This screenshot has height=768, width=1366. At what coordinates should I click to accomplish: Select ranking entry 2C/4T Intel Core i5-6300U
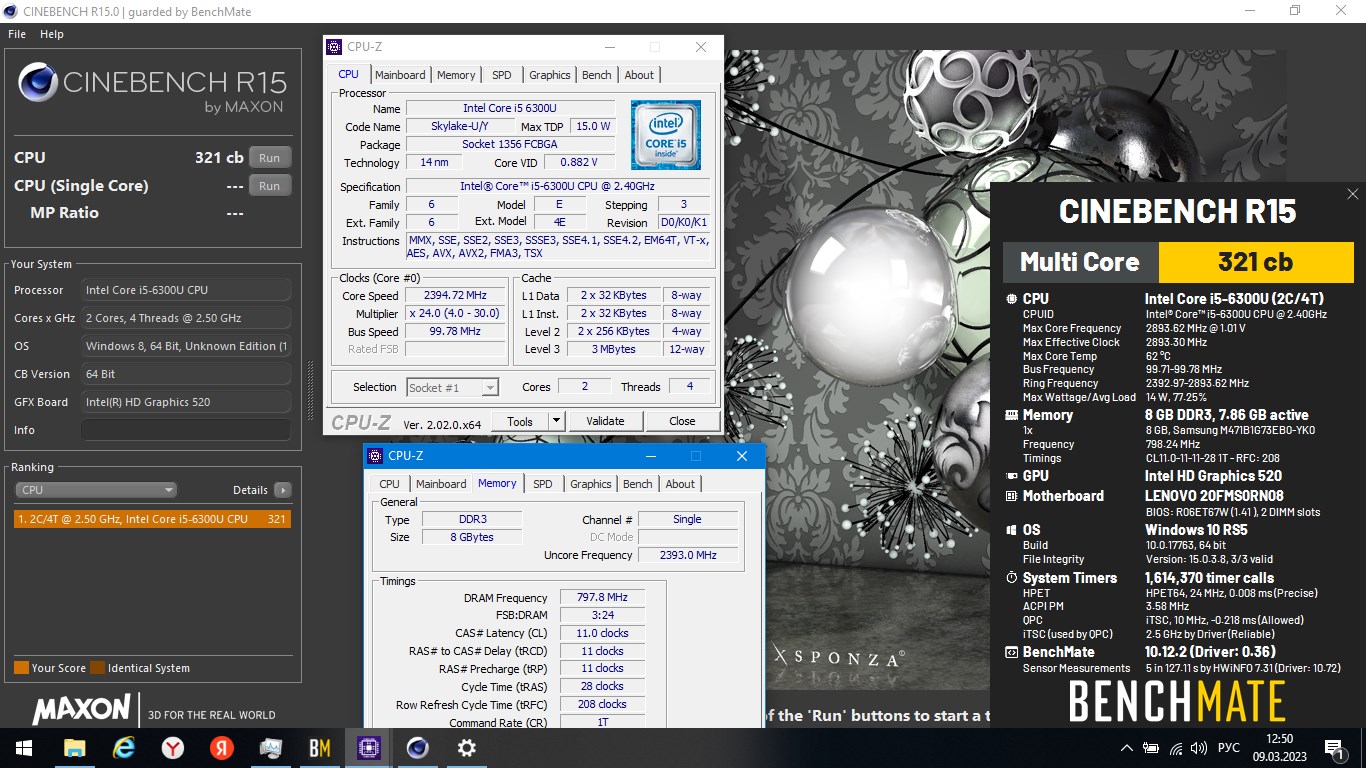tap(152, 519)
